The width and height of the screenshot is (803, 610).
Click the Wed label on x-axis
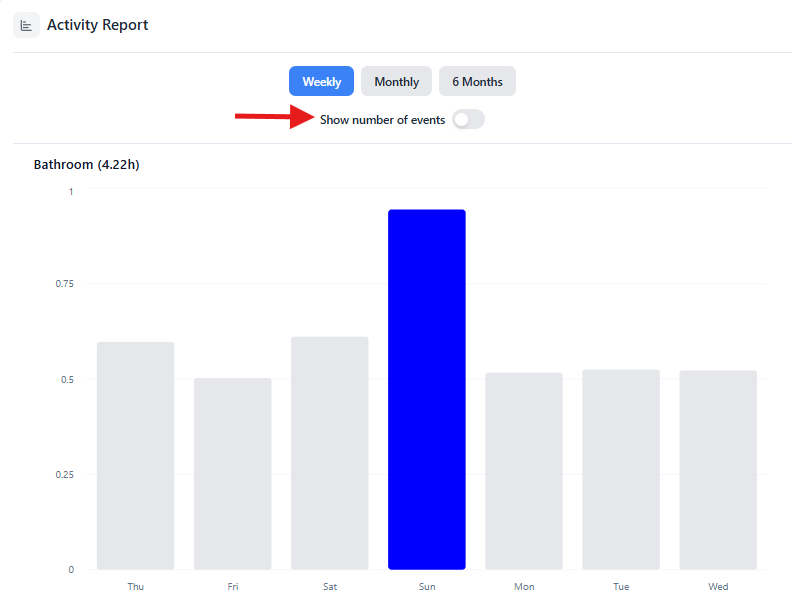(x=718, y=587)
